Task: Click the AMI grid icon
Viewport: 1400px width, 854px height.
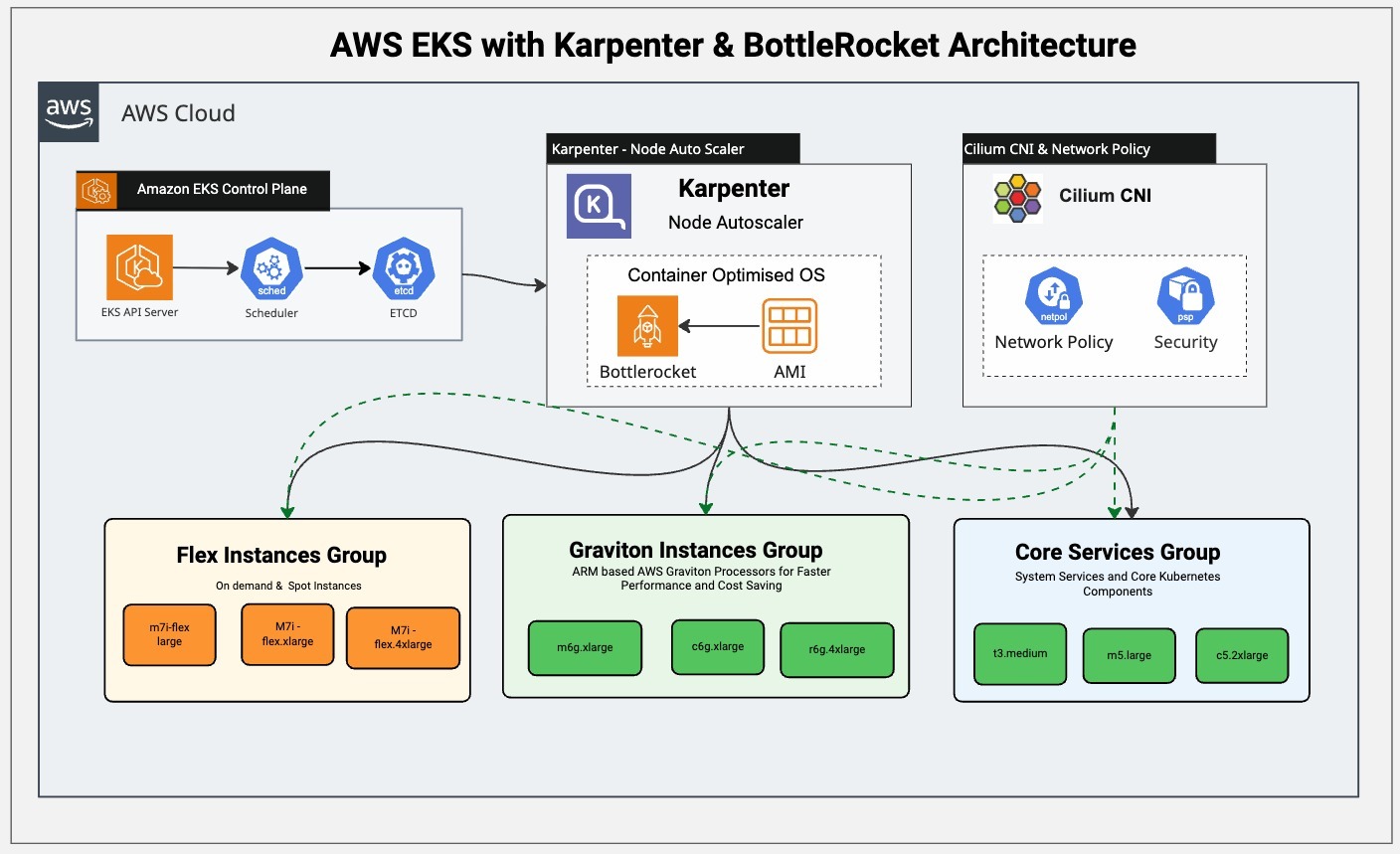Action: click(789, 326)
